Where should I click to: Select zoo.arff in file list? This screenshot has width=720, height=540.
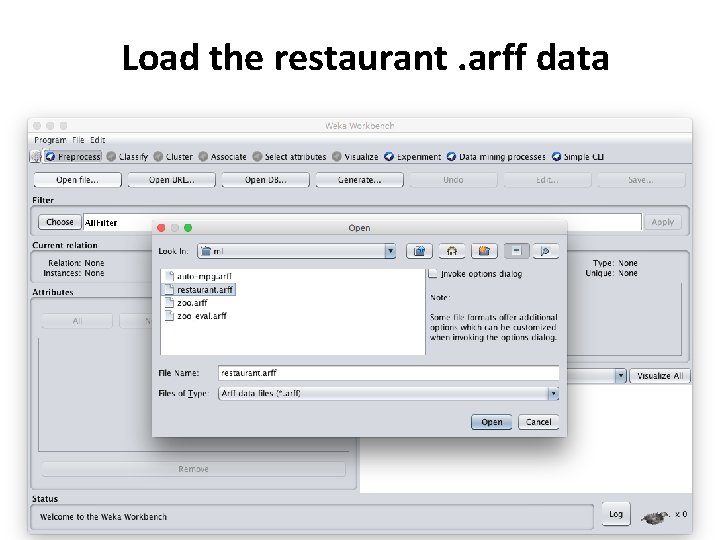192,303
